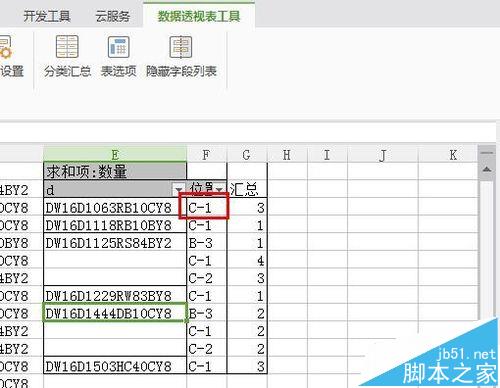Select column J header

click(x=382, y=155)
